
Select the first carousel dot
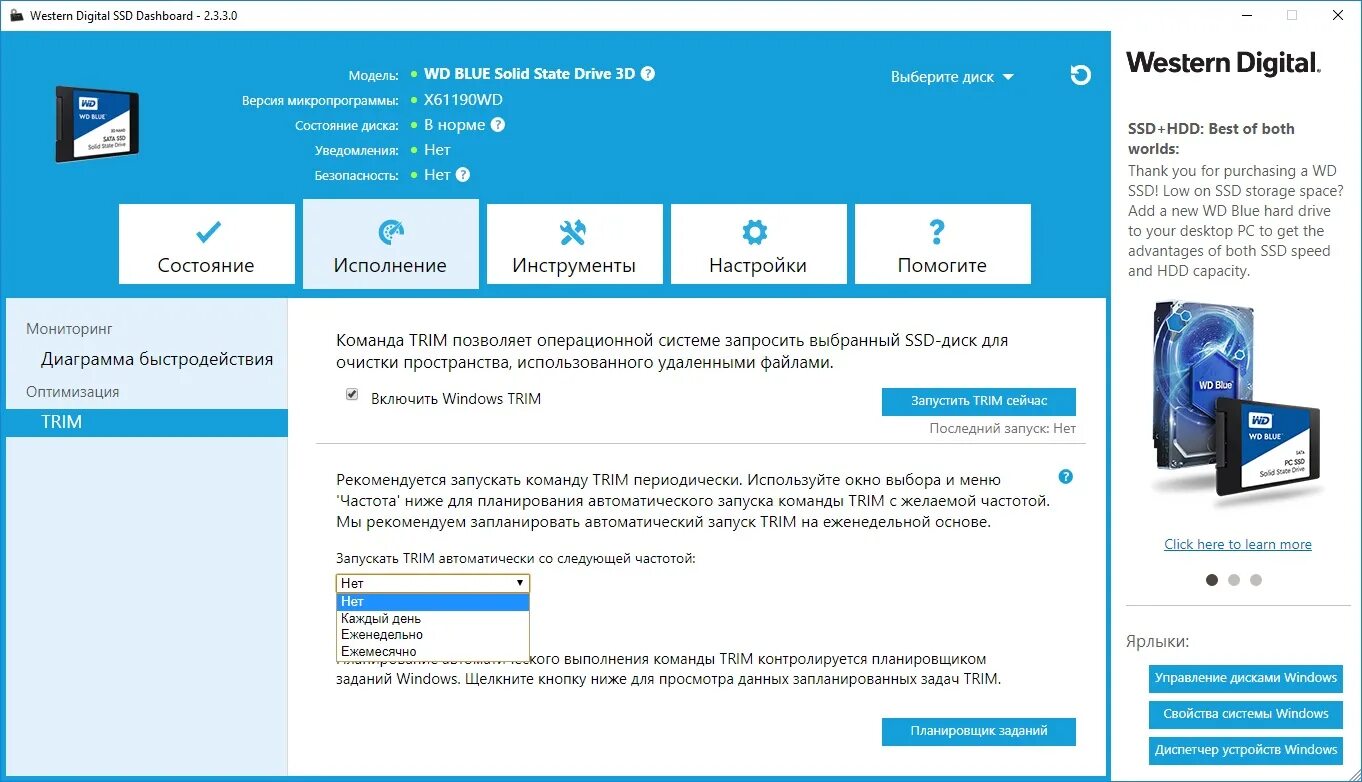[x=1212, y=580]
